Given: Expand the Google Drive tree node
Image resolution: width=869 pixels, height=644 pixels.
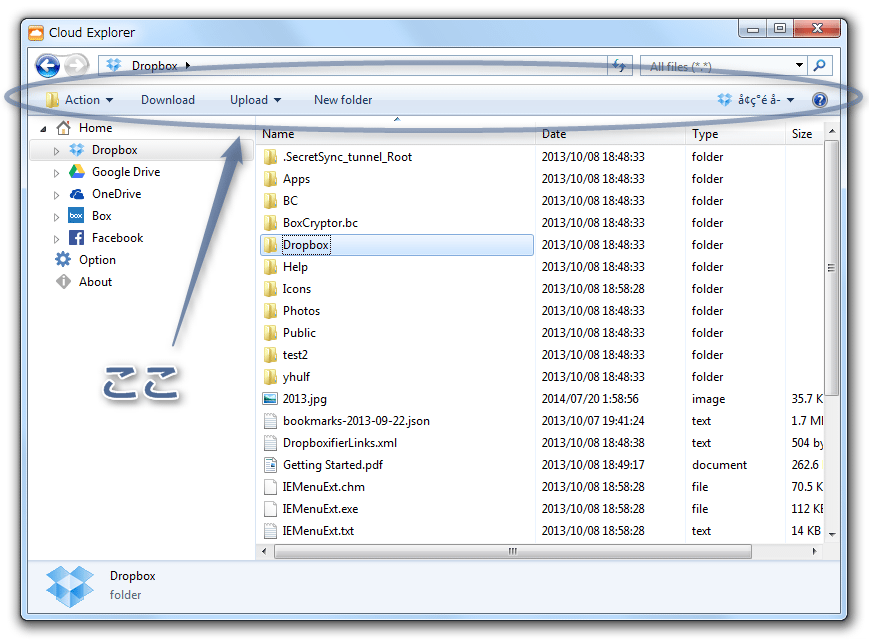Looking at the screenshot, I should tap(56, 173).
